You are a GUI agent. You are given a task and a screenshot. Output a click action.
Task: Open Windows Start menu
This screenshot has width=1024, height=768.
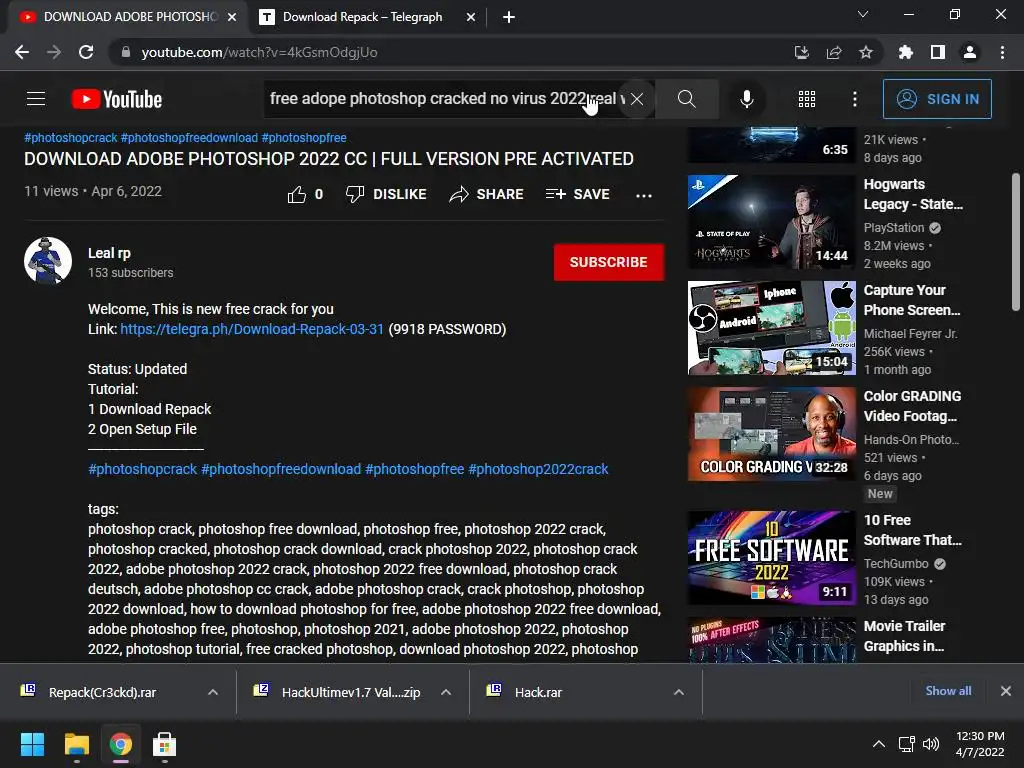coord(32,744)
